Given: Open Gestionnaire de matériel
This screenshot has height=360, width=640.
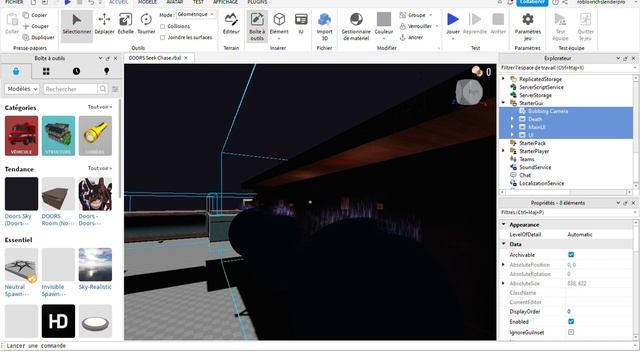Looking at the screenshot, I should click(x=356, y=26).
